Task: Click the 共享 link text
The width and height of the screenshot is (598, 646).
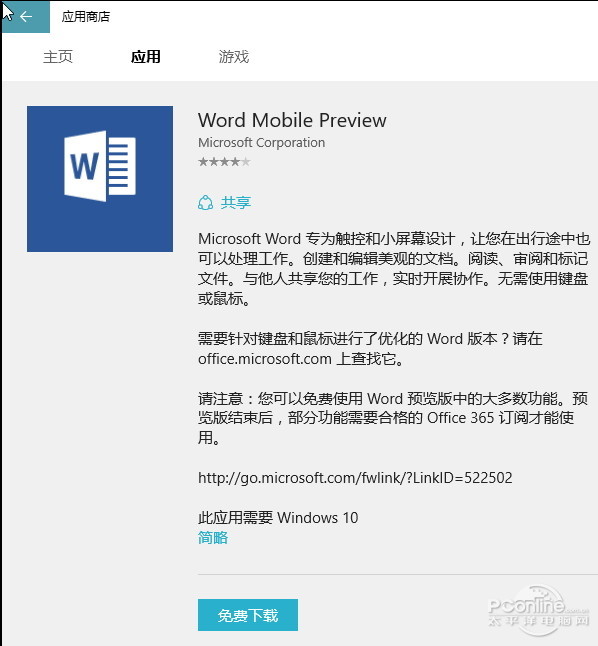Action: tap(236, 203)
